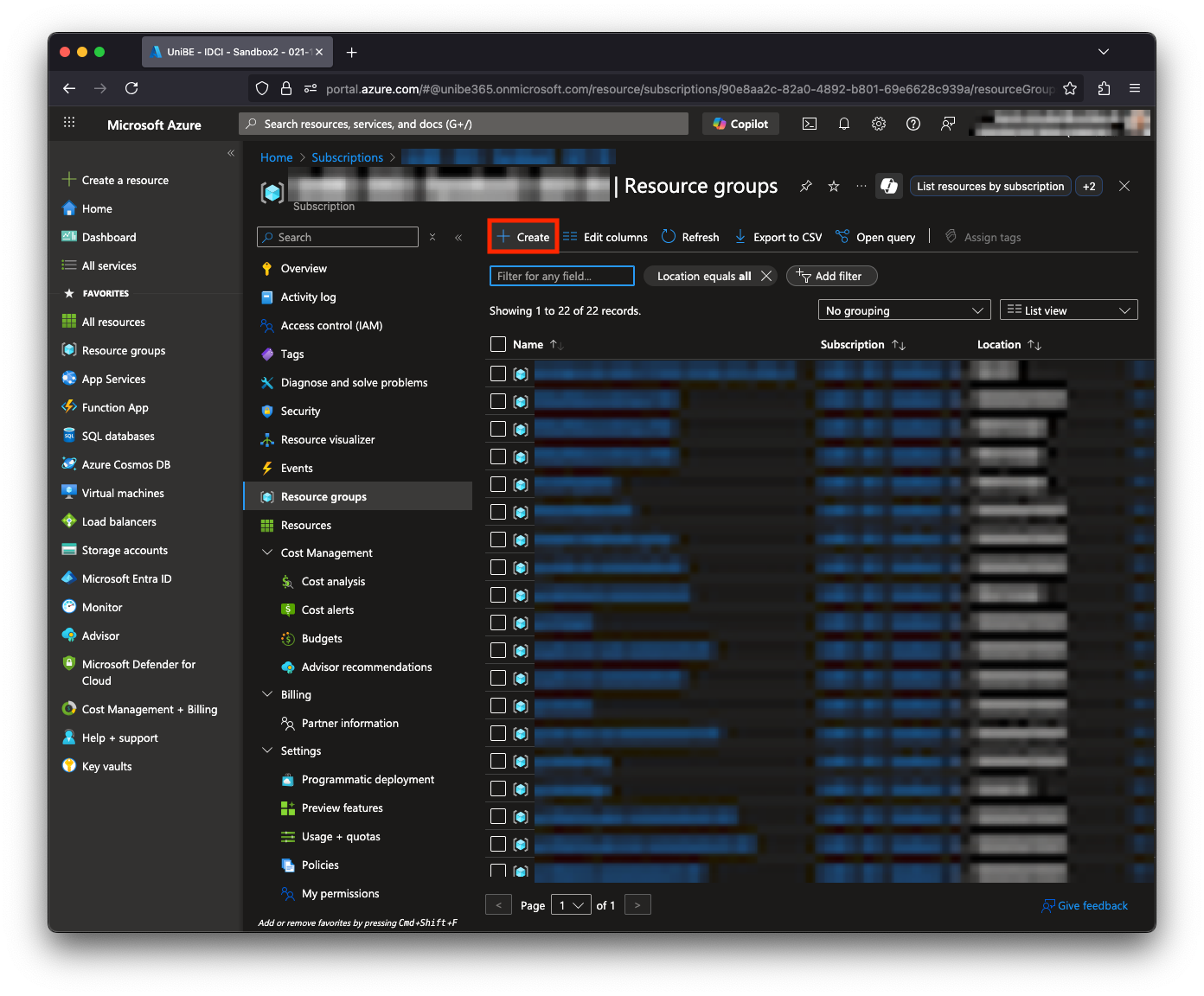Image resolution: width=1204 pixels, height=996 pixels.
Task: Open Key vaults from the favorites sidebar
Action: (x=106, y=766)
